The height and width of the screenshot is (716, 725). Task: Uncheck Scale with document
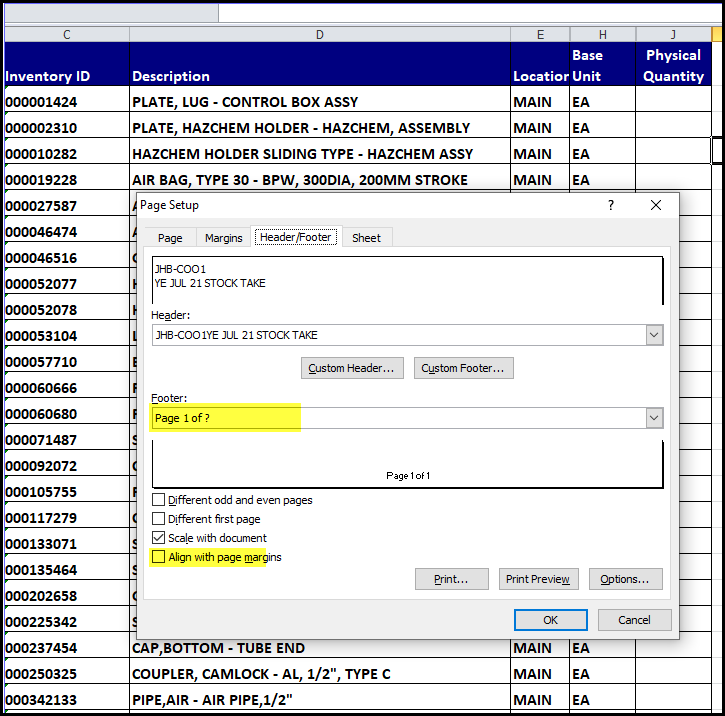[159, 538]
